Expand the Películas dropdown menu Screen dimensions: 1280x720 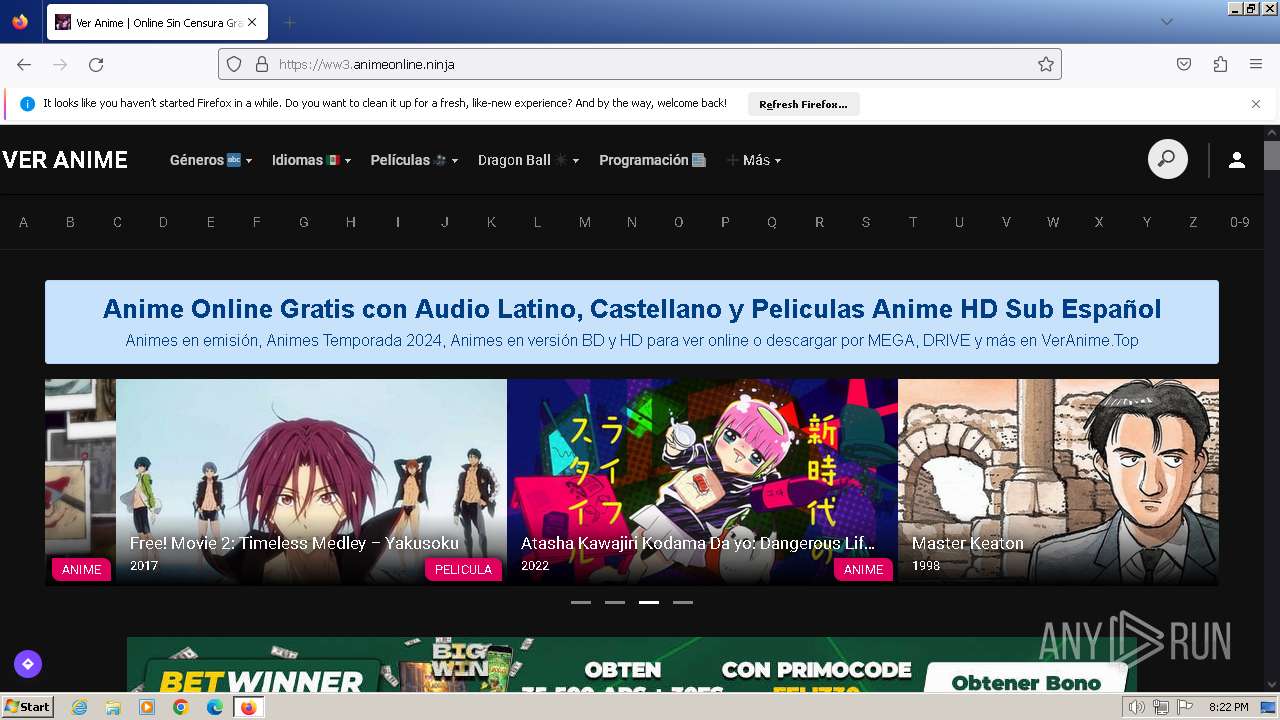pos(414,160)
